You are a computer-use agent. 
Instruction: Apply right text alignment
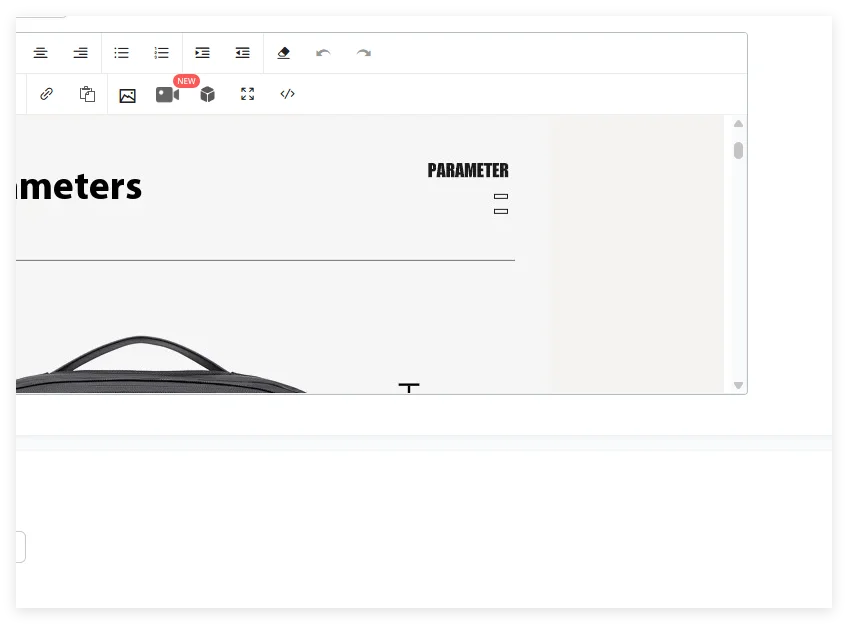[81, 53]
